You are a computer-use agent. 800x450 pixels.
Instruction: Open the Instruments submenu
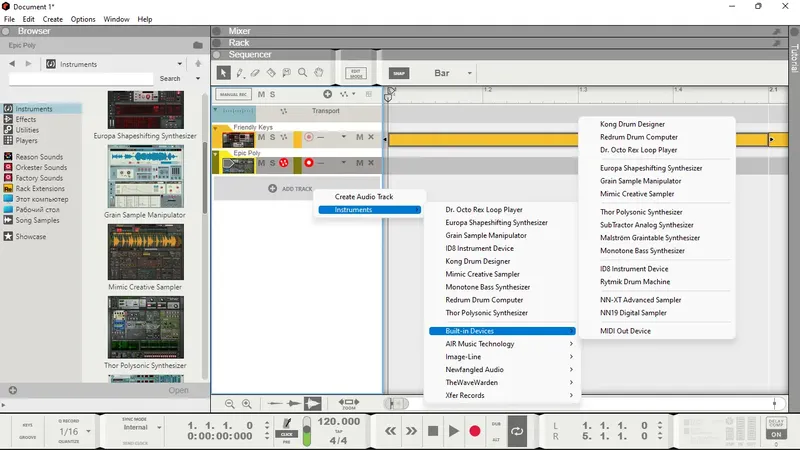369,210
